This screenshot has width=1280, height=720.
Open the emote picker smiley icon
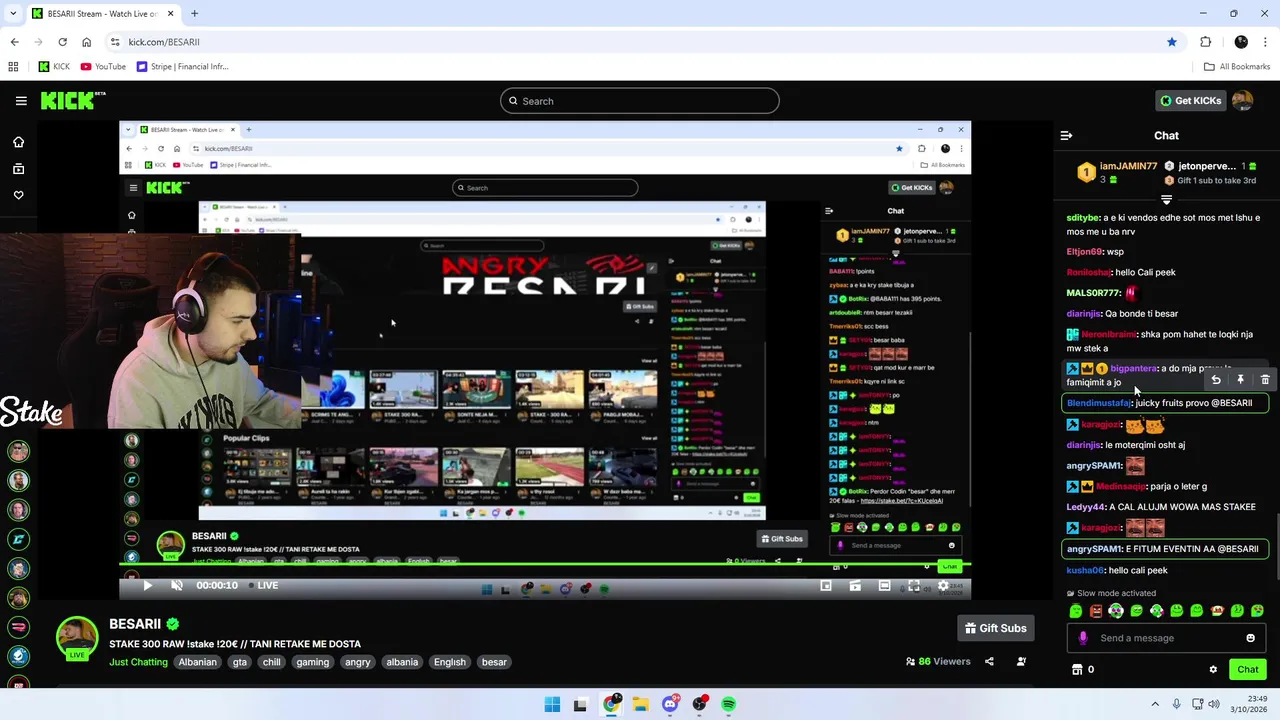pos(1250,638)
